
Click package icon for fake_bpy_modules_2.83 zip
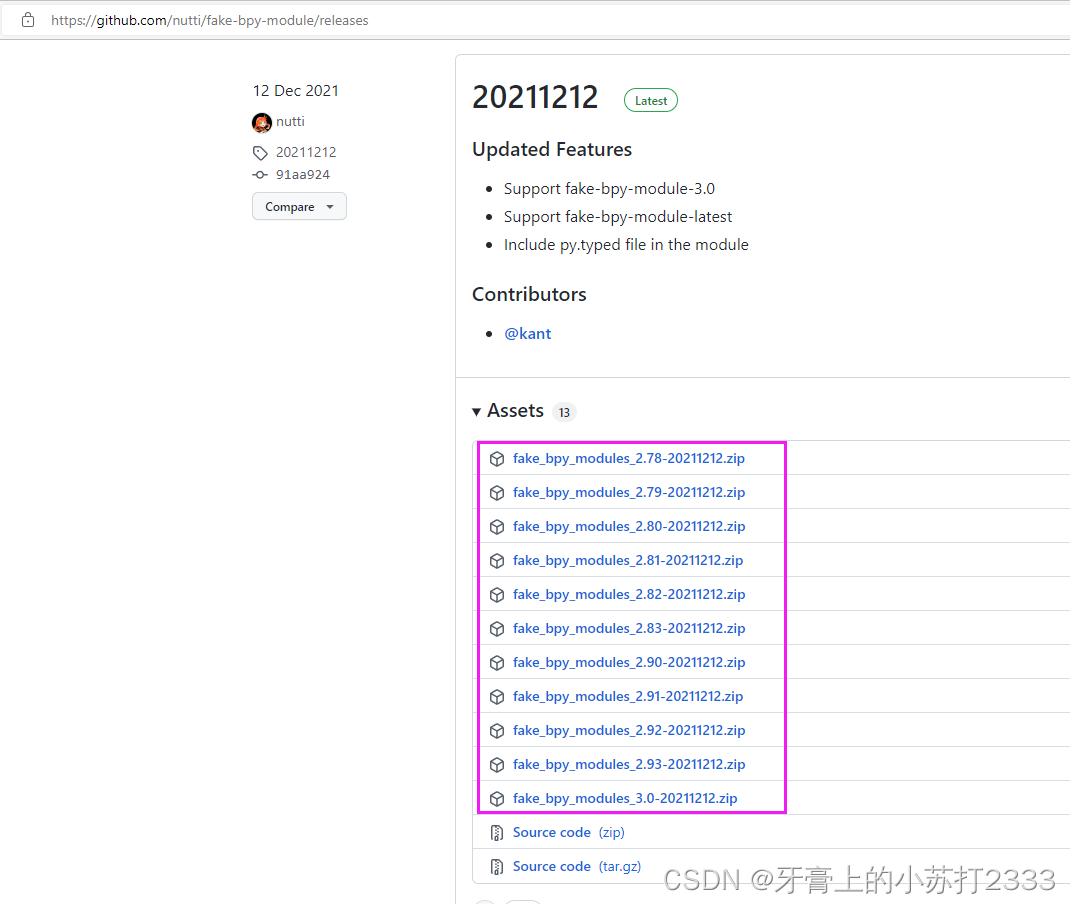click(497, 628)
